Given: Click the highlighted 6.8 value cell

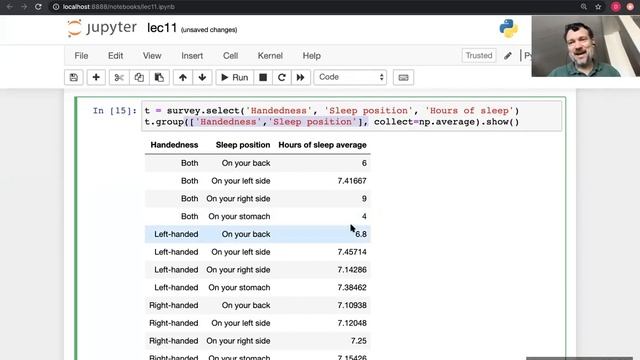Looking at the screenshot, I should point(361,234).
